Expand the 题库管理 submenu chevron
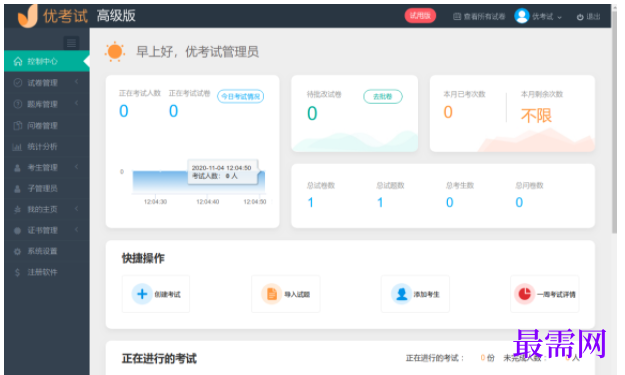The width and height of the screenshot is (625, 375). point(76,103)
